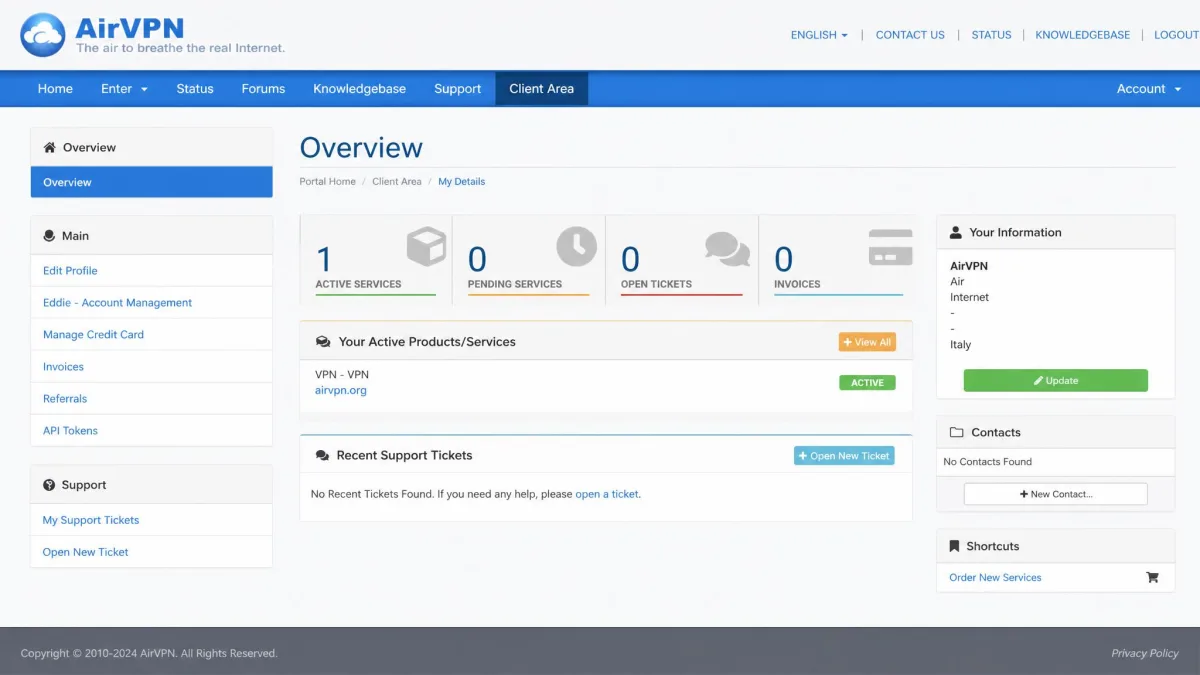Click the 'open a ticket' inline link

pyautogui.click(x=607, y=494)
